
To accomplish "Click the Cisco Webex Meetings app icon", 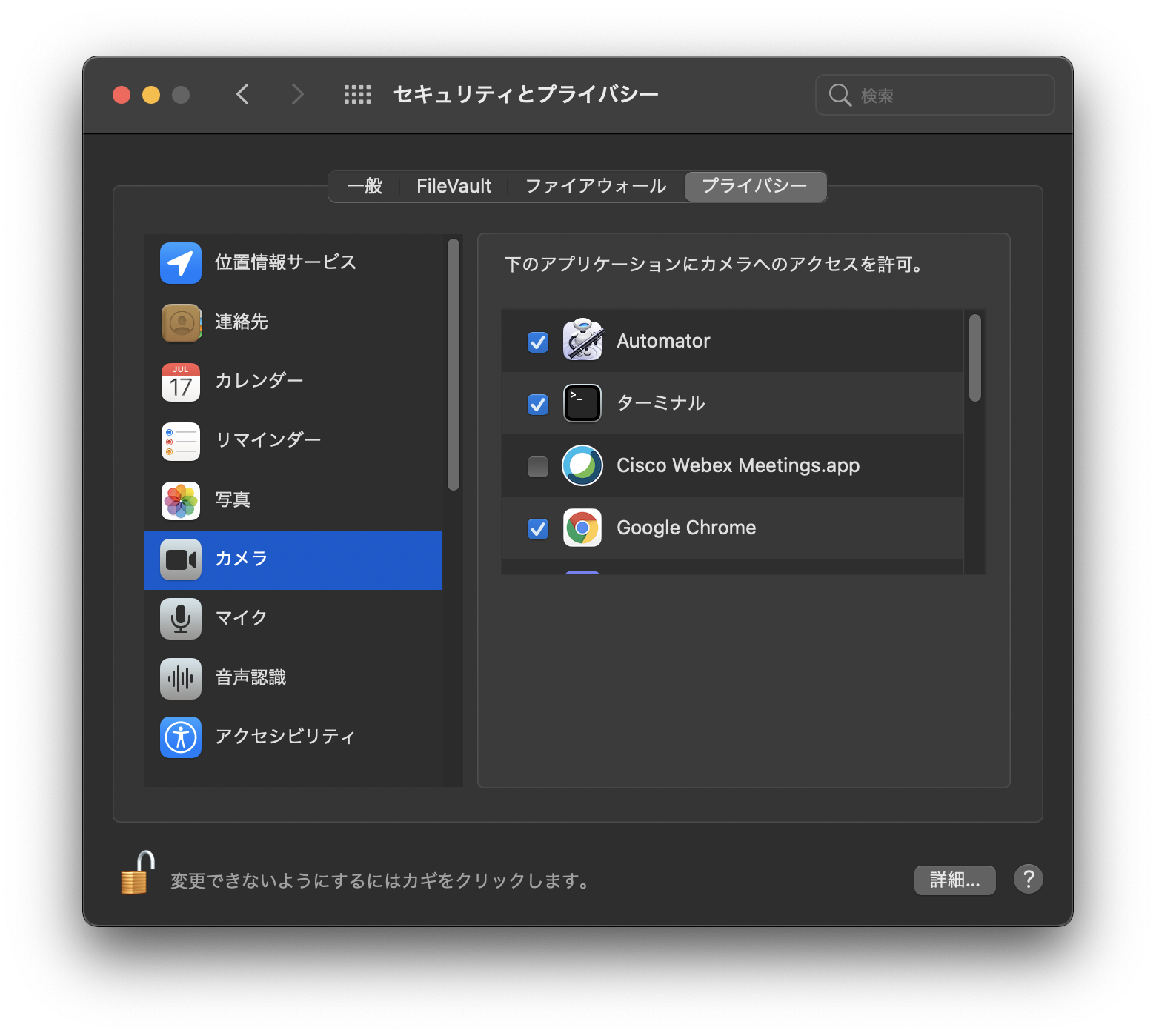I will click(x=582, y=465).
